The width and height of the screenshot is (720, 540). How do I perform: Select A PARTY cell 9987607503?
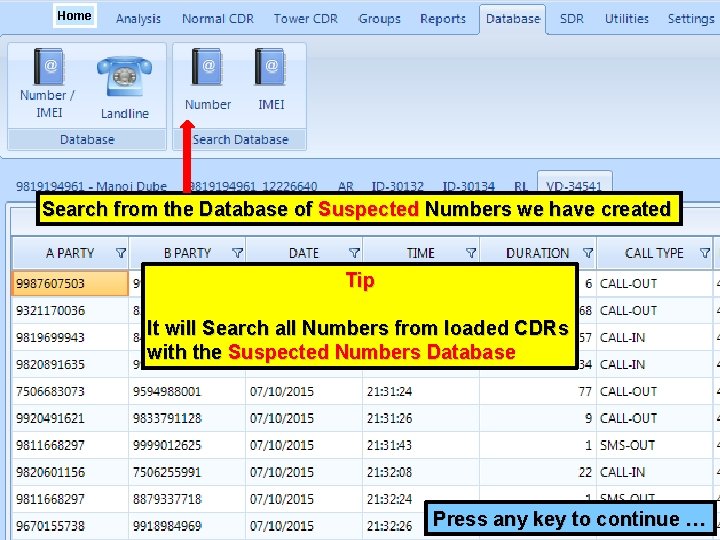[x=70, y=283]
